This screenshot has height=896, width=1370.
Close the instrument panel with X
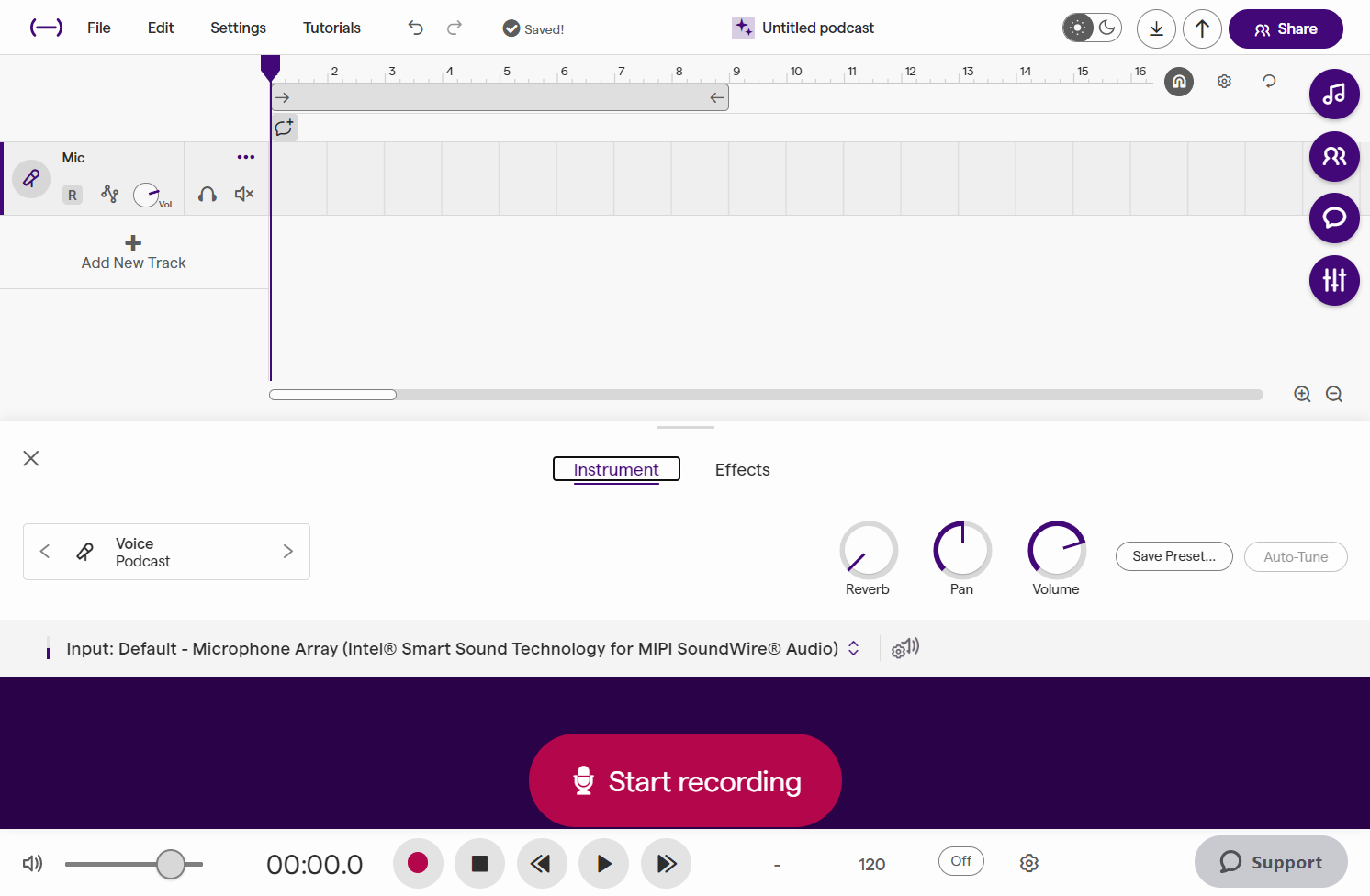[x=31, y=458]
